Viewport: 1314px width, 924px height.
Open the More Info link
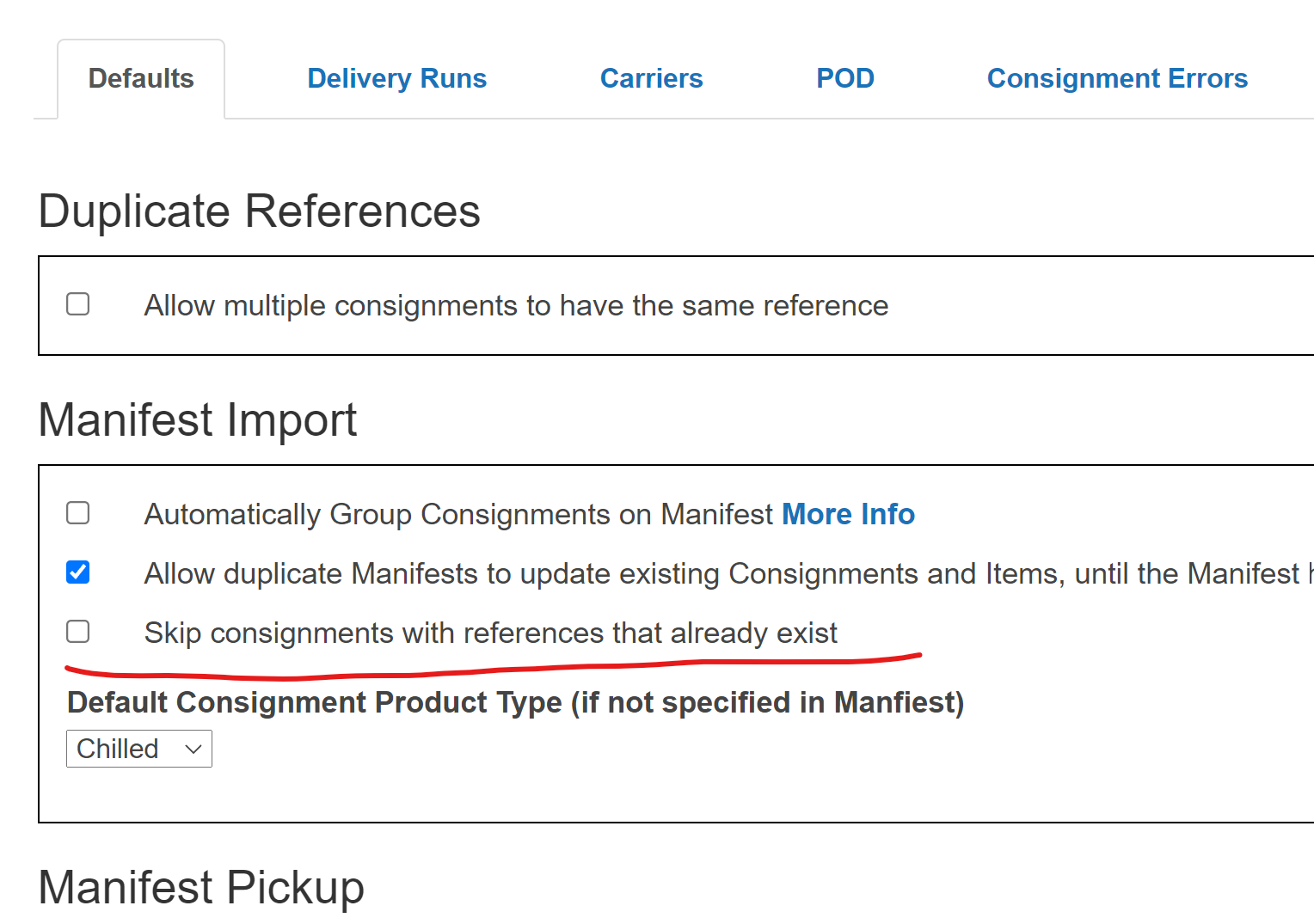point(848,514)
